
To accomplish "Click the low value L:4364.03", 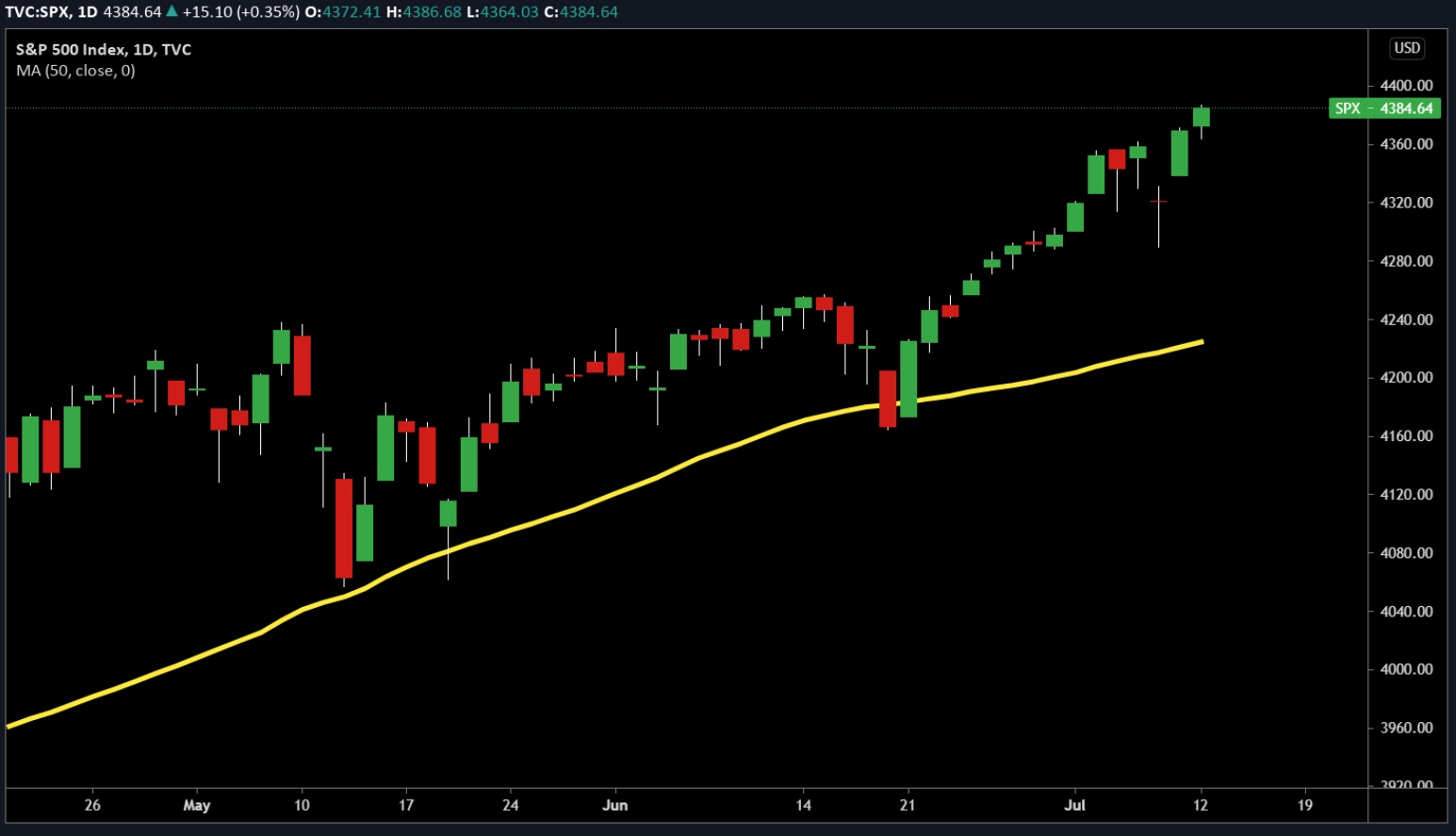I will [x=503, y=12].
